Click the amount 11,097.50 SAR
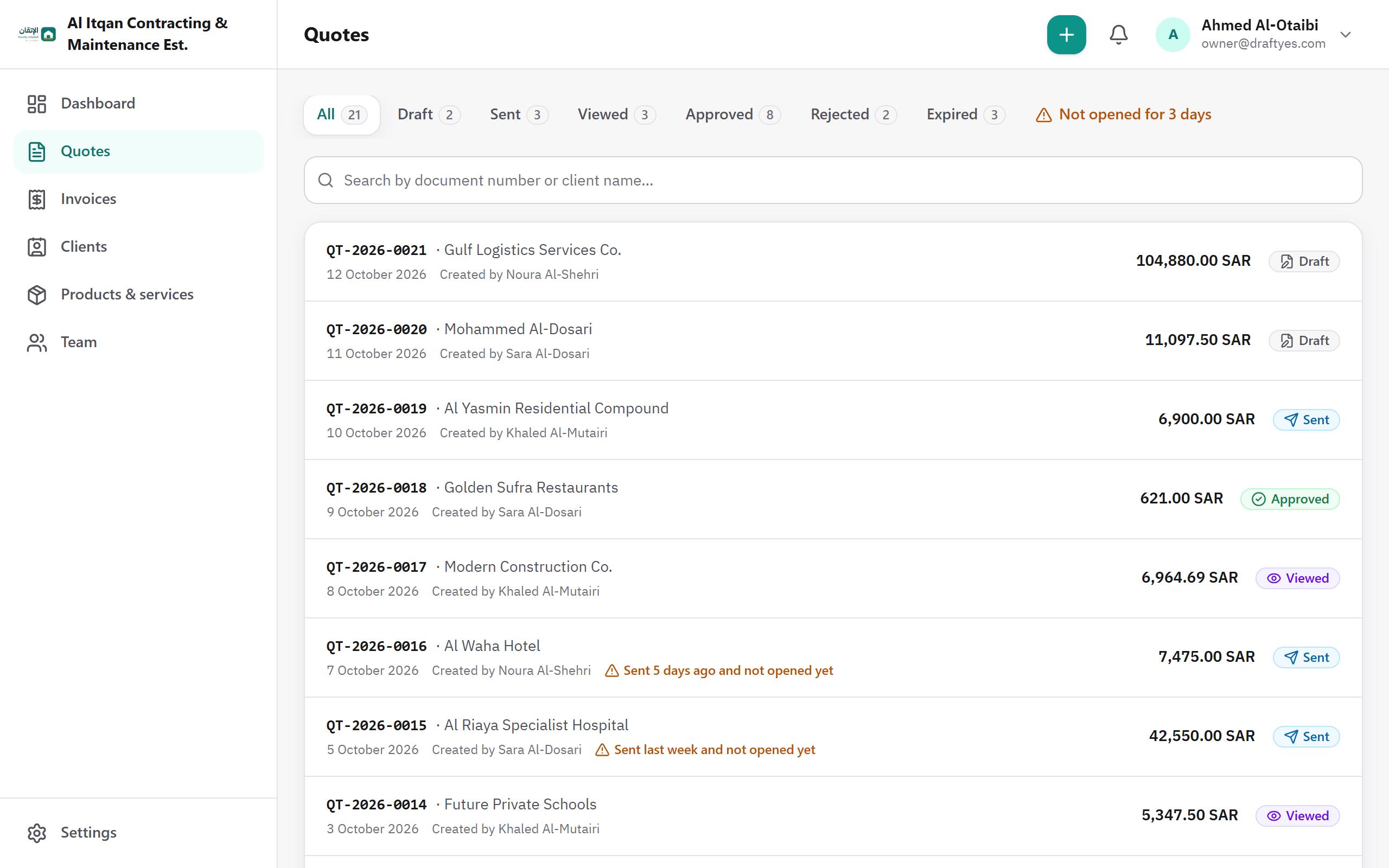Image resolution: width=1389 pixels, height=868 pixels. [x=1197, y=340]
